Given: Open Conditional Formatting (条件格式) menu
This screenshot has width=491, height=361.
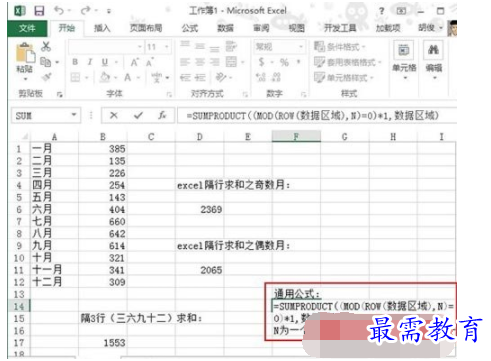Looking at the screenshot, I should 340,47.
